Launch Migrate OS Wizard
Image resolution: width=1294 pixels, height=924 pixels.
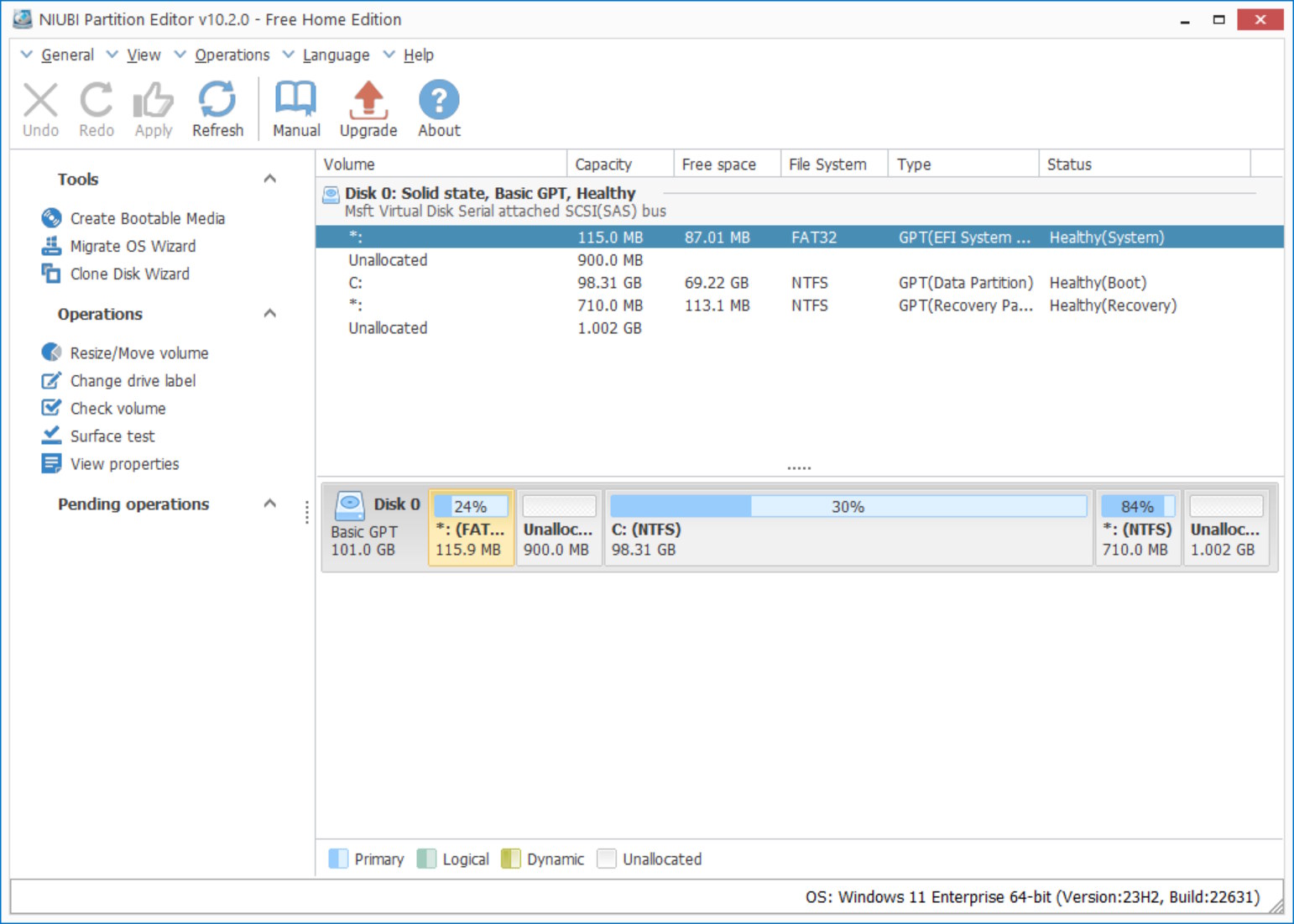(133, 246)
